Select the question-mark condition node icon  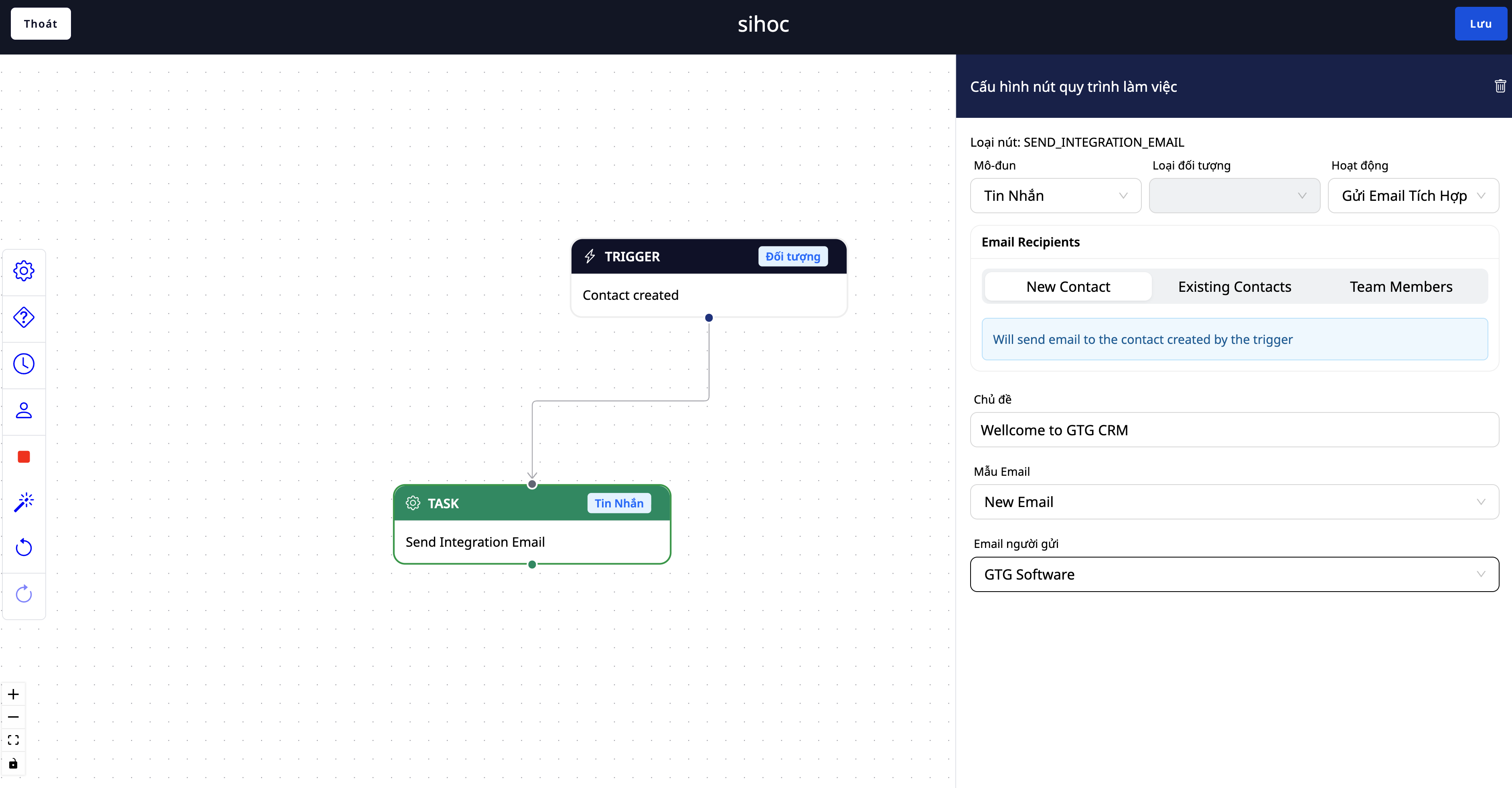pos(24,317)
